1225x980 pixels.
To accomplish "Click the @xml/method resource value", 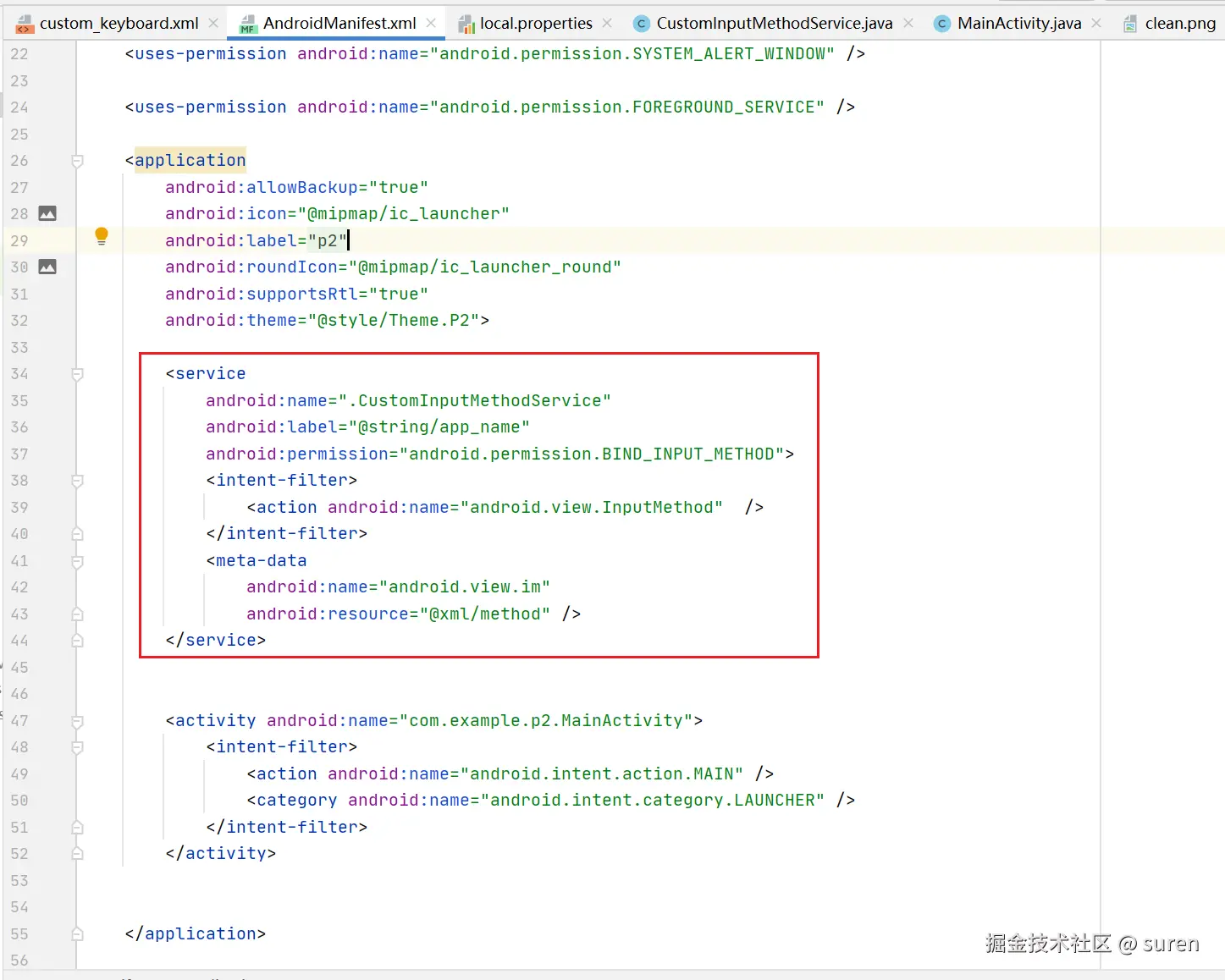I will [x=485, y=614].
